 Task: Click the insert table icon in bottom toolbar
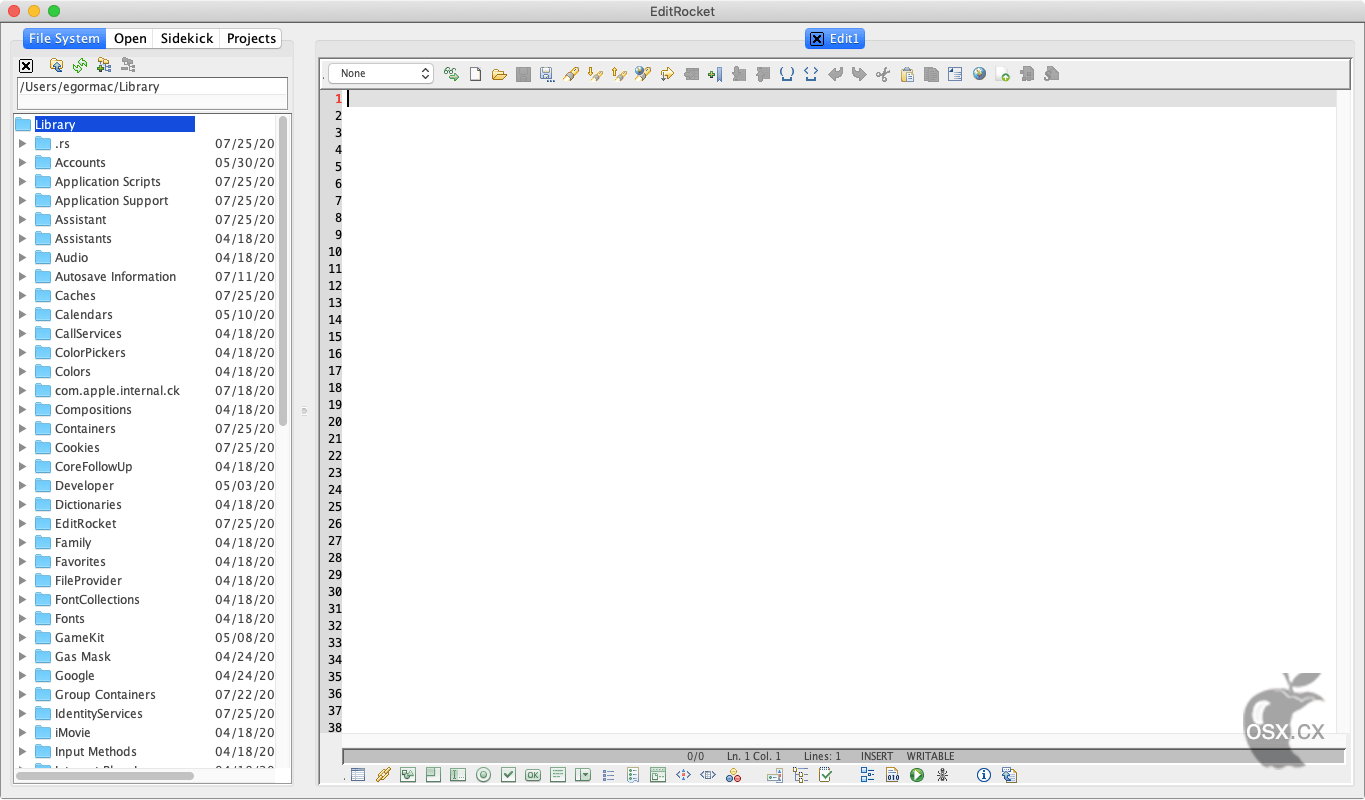(x=358, y=775)
